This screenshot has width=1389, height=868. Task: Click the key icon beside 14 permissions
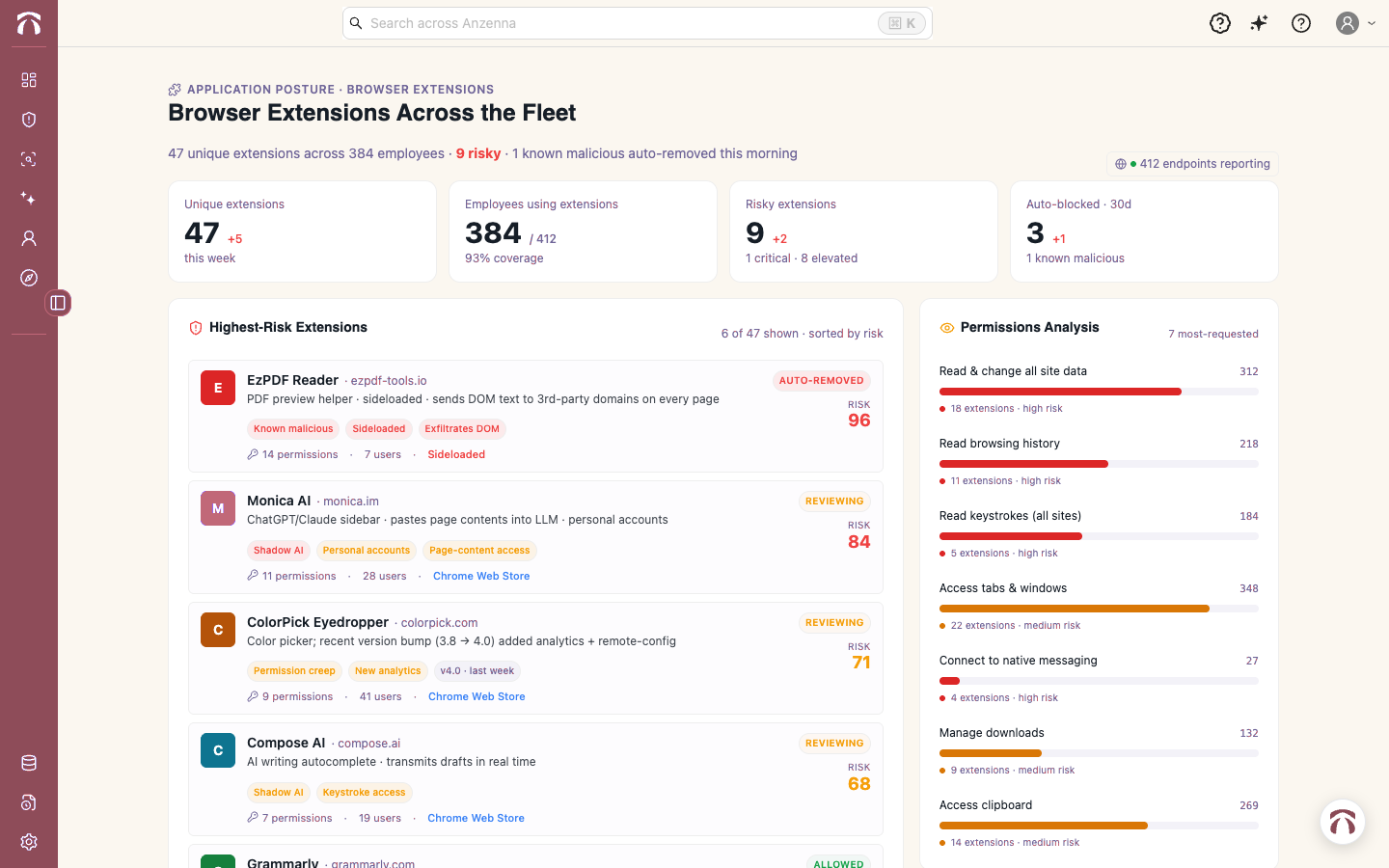pyautogui.click(x=253, y=454)
